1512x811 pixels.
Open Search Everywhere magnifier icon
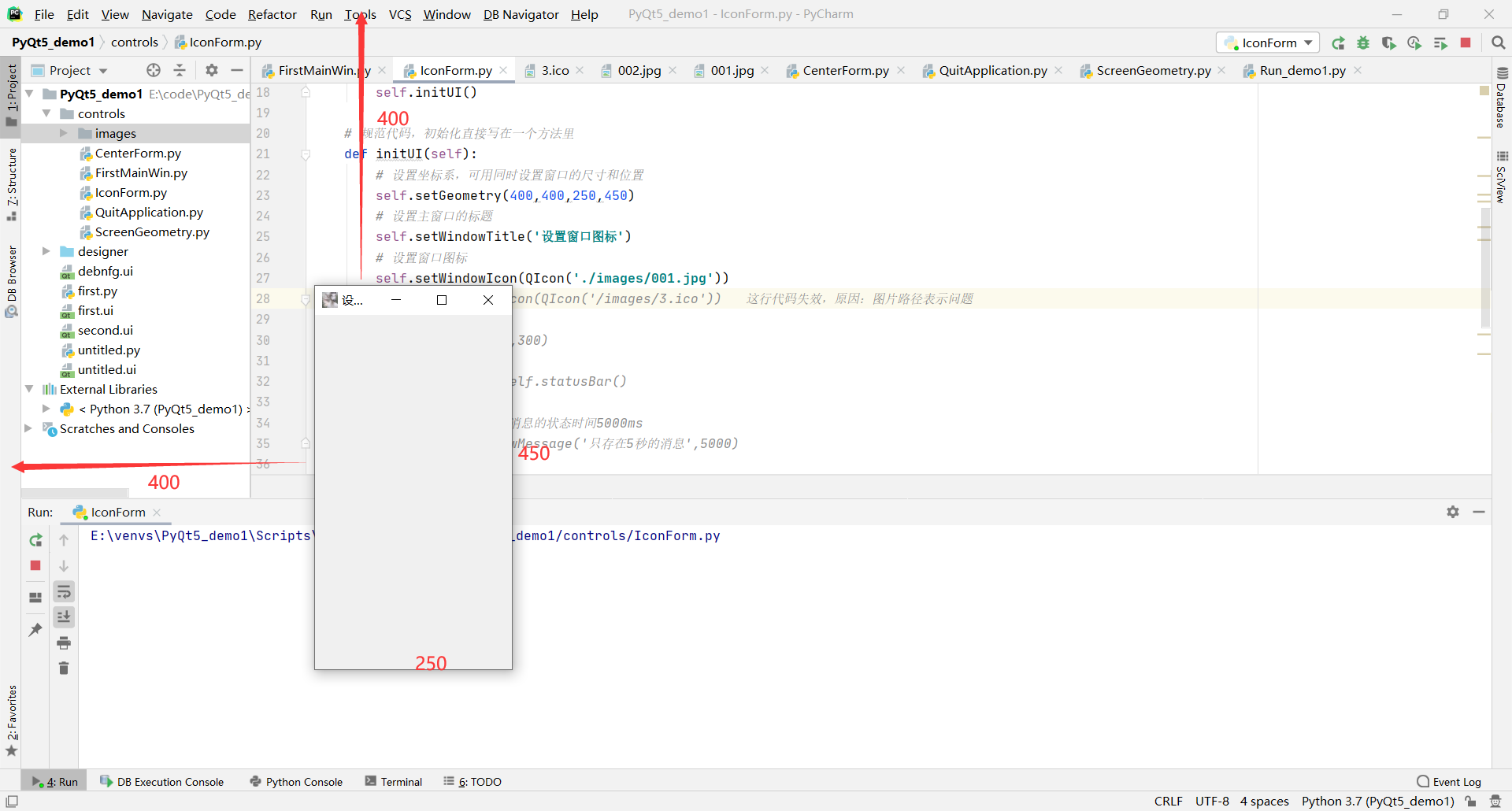coord(1498,43)
